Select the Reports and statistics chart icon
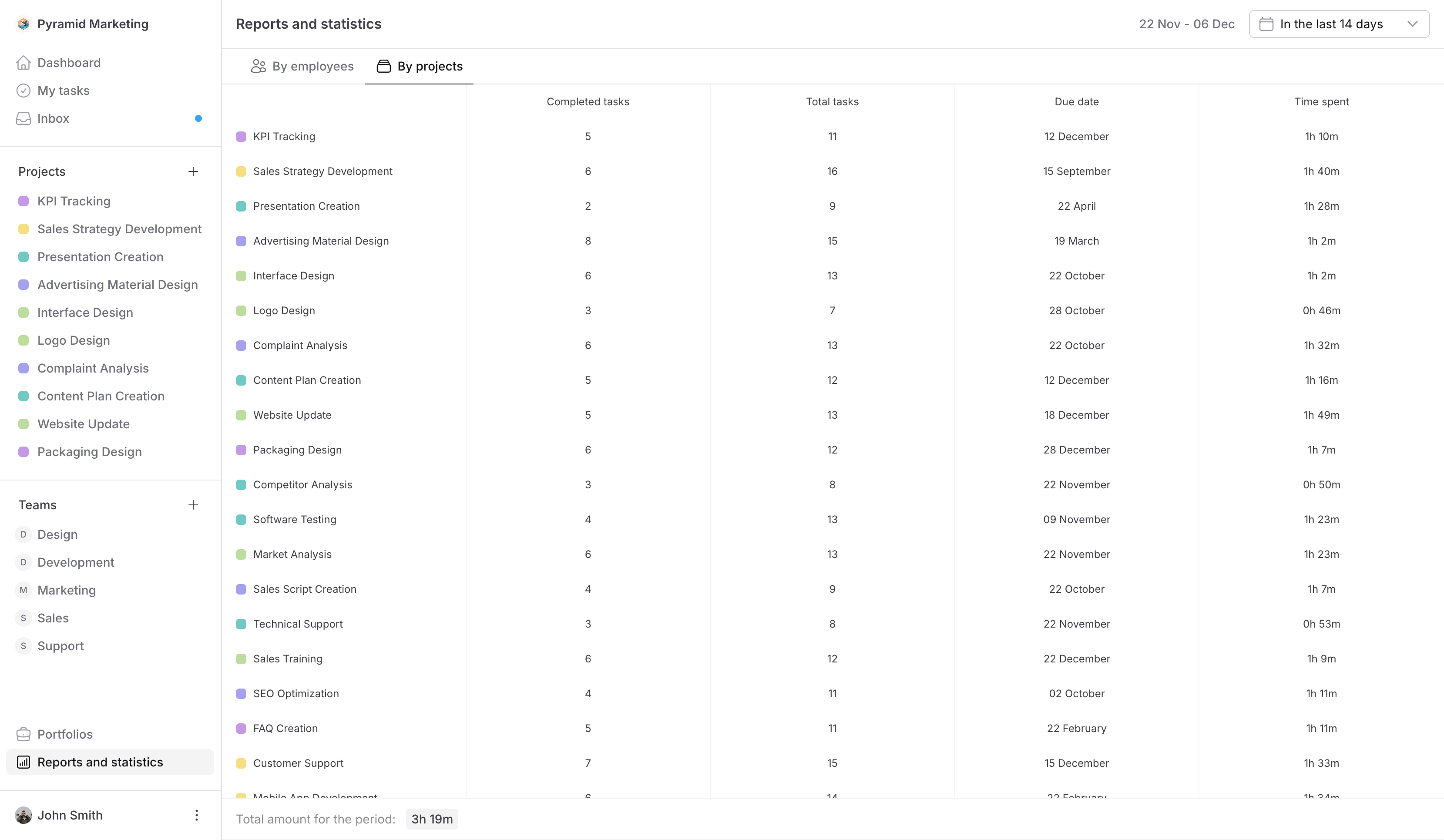This screenshot has width=1444, height=840. pos(24,762)
